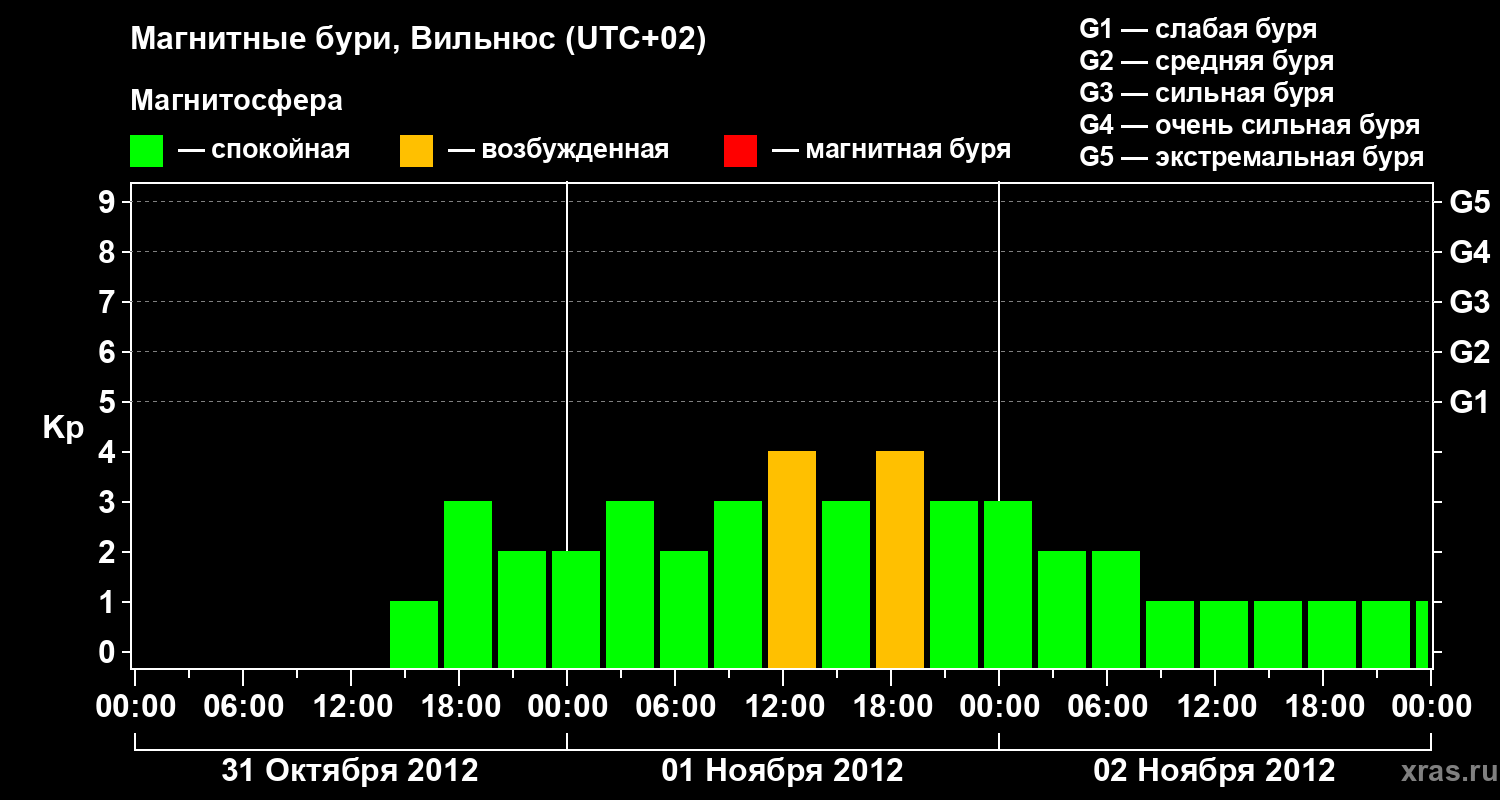Click the 'Магнитосфера' heading

(236, 101)
